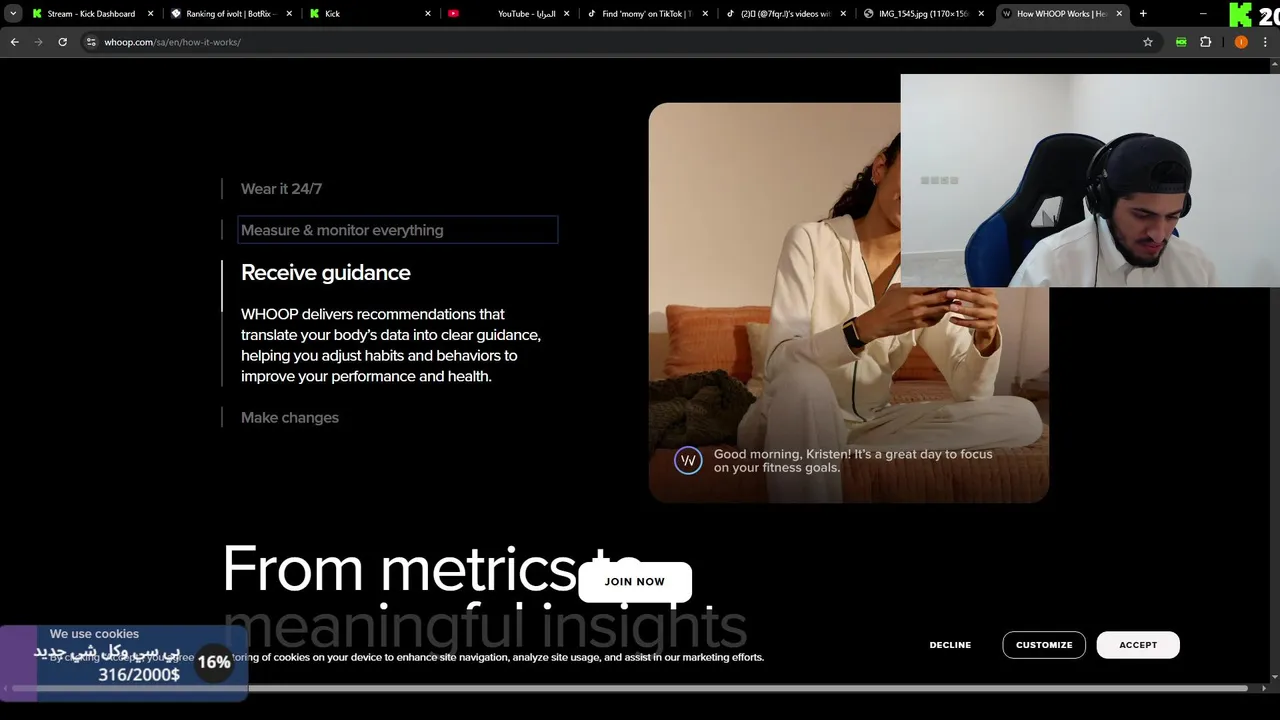1280x720 pixels.
Task: Open the green extension icon
Action: pyautogui.click(x=1181, y=42)
